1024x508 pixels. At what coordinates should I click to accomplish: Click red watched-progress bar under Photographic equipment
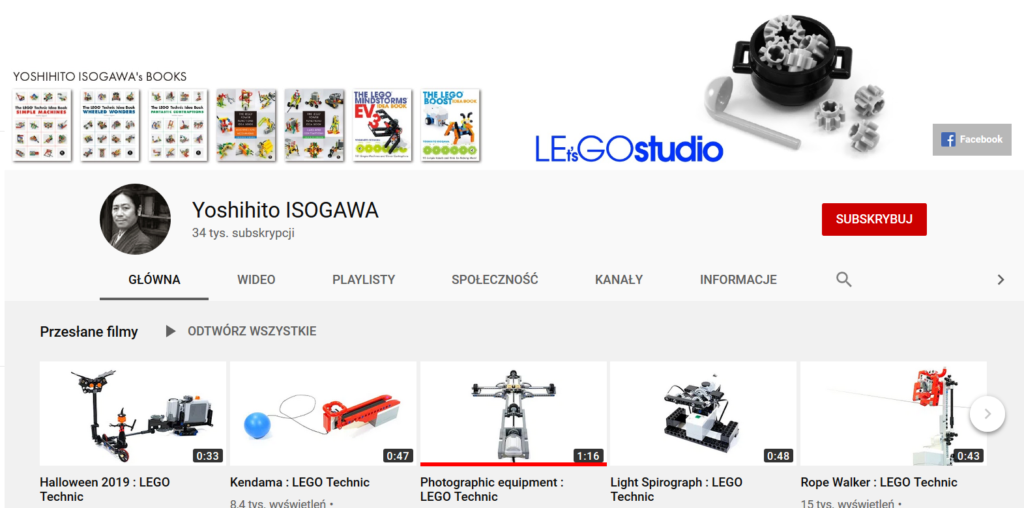point(513,464)
